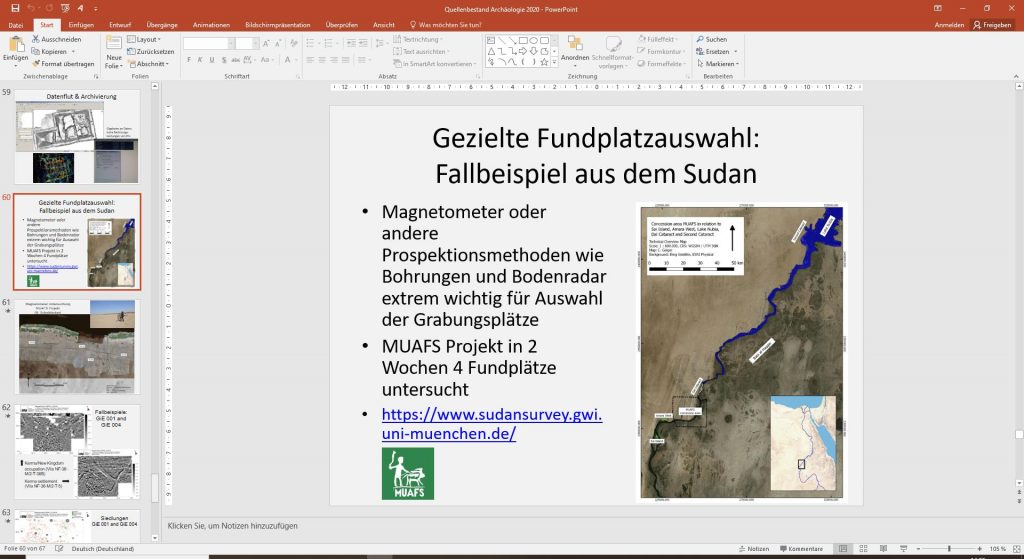Viewport: 1024px width, 559px height.
Task: Start slideshow from beginning in quick access toolbar
Action: pos(65,8)
